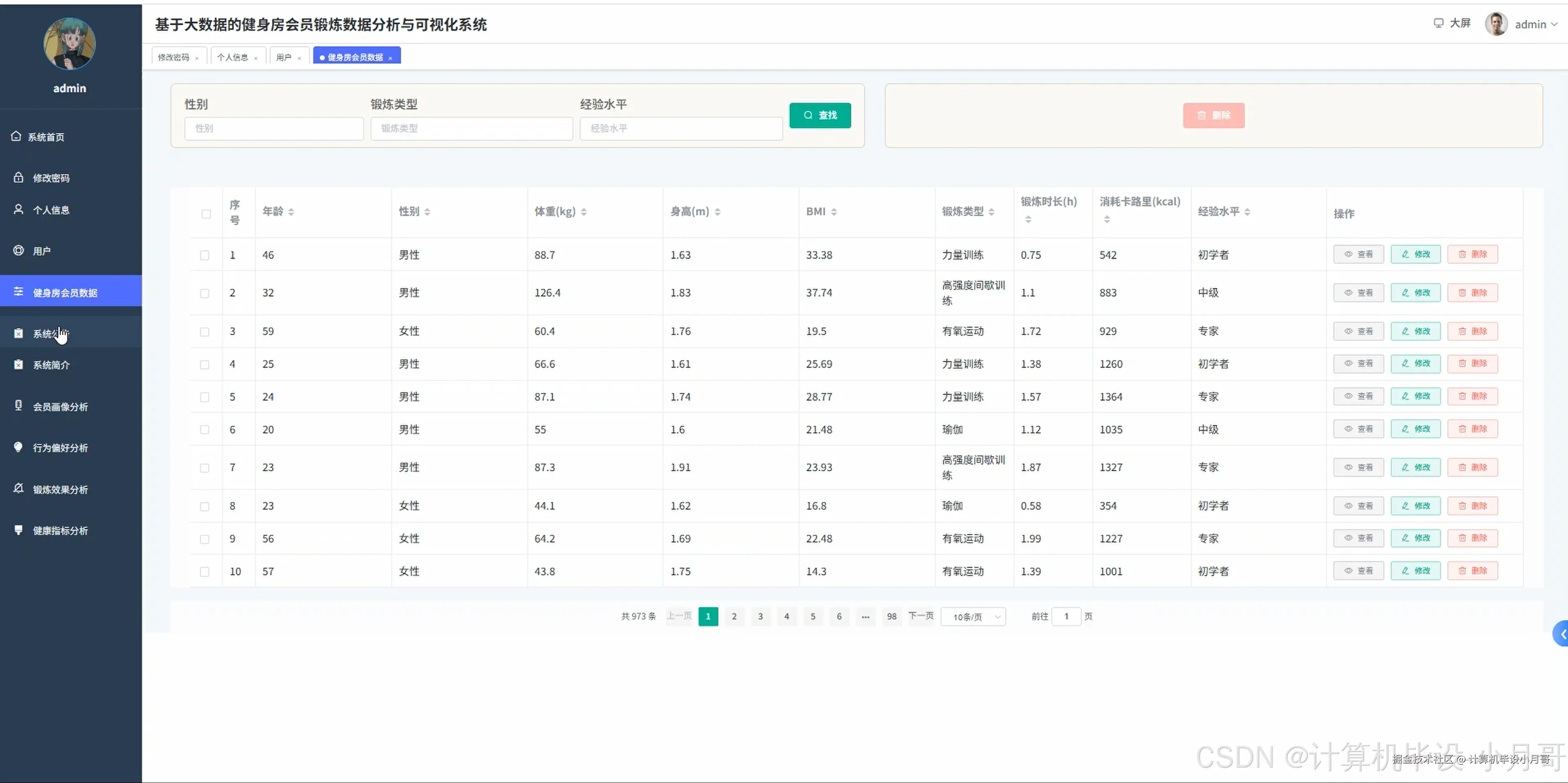
Task: Check the checkbox for row 10
Action: [x=205, y=572]
